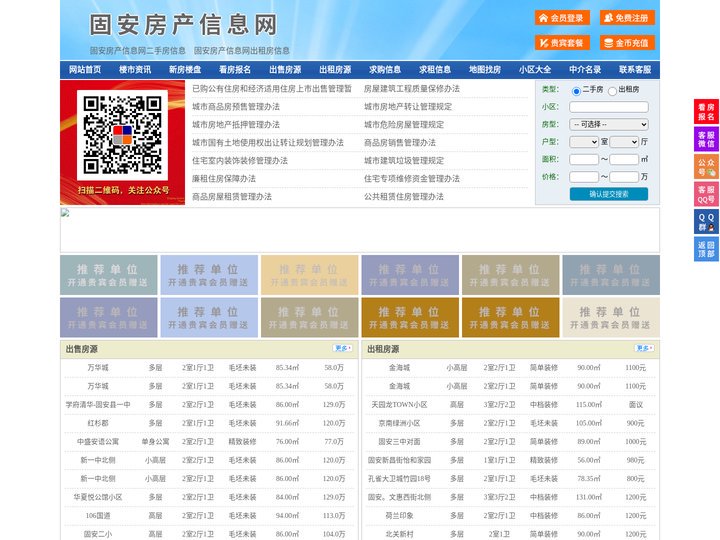
Task: Open 城市建筑垃圾管理规定 link
Action: tap(404, 161)
